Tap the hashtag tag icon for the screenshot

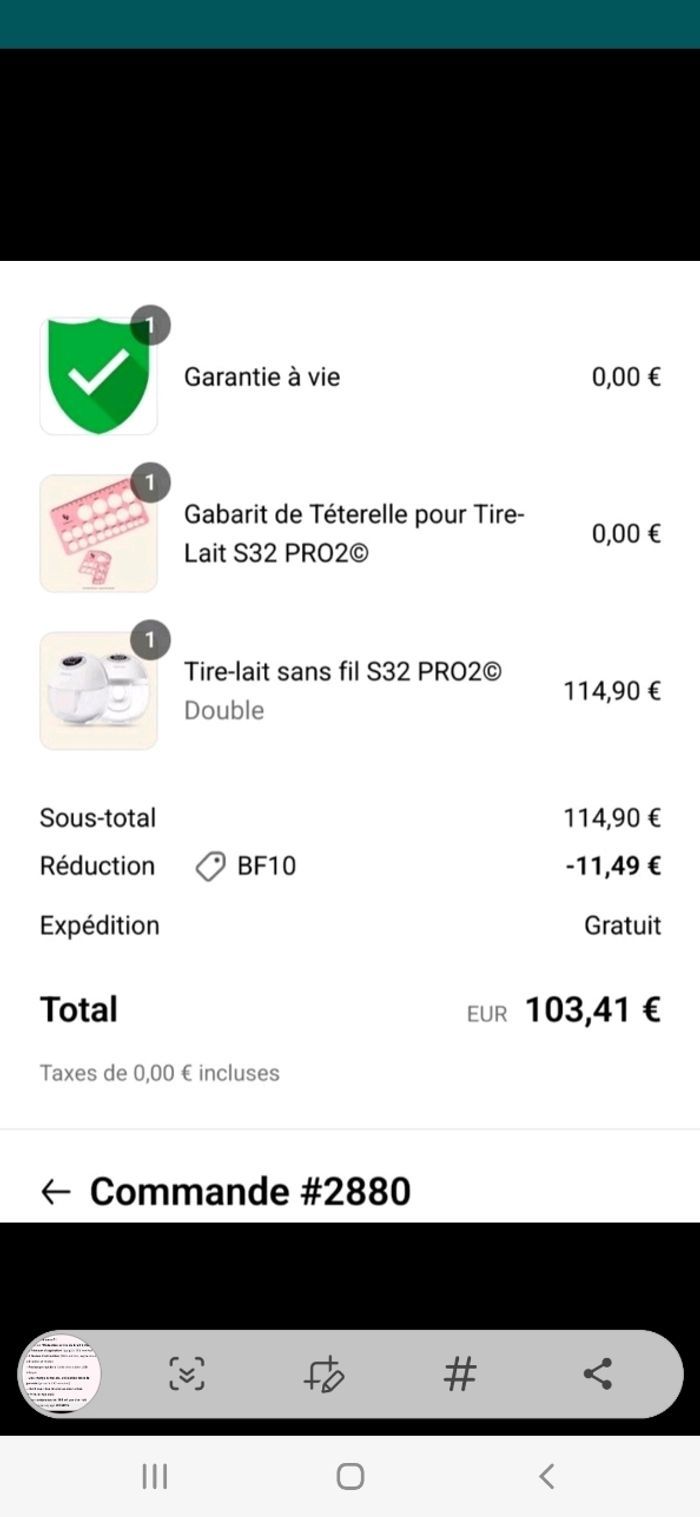coord(460,1374)
